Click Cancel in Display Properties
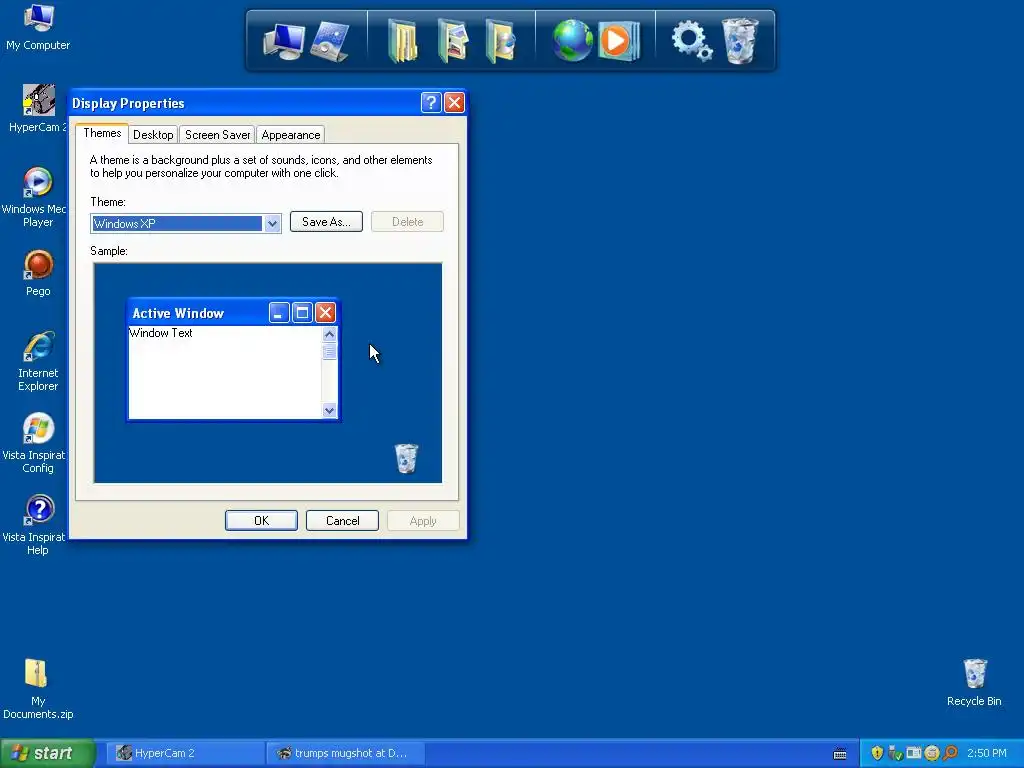The image size is (1024, 768). pyautogui.click(x=342, y=520)
